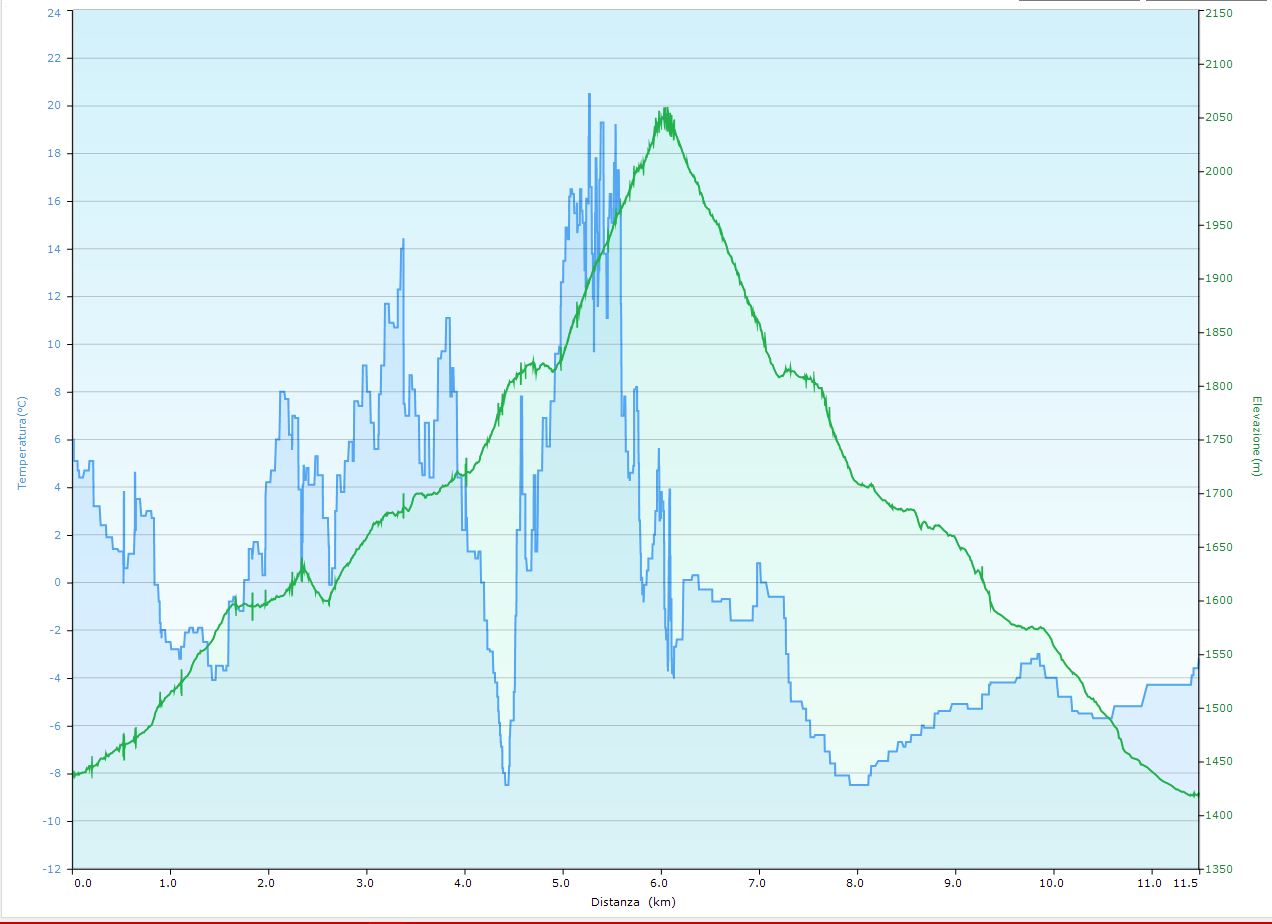1272x924 pixels.
Task: Click the 11.5 distance tick label
Action: (1185, 883)
